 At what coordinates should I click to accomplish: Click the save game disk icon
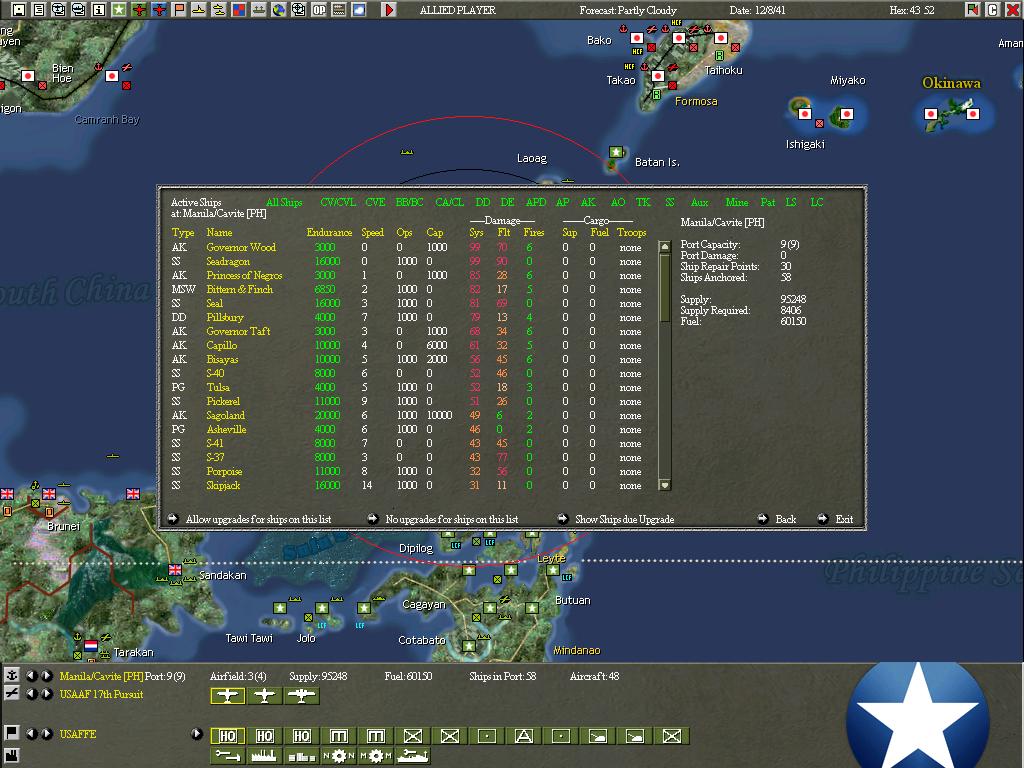tap(19, 10)
